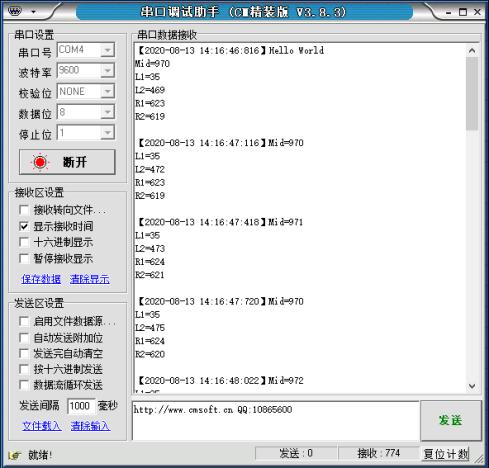Viewport: 489px width, 468px height.
Task: Click the 清除显示 link
Action: coord(90,279)
